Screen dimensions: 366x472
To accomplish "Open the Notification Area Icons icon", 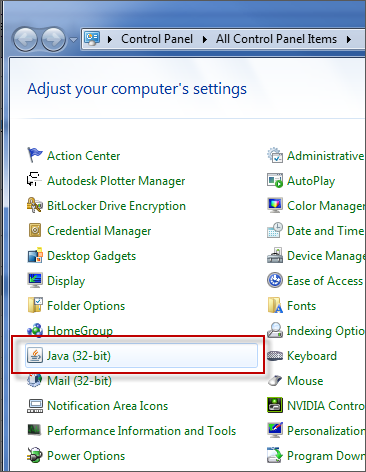I will coord(35,405).
